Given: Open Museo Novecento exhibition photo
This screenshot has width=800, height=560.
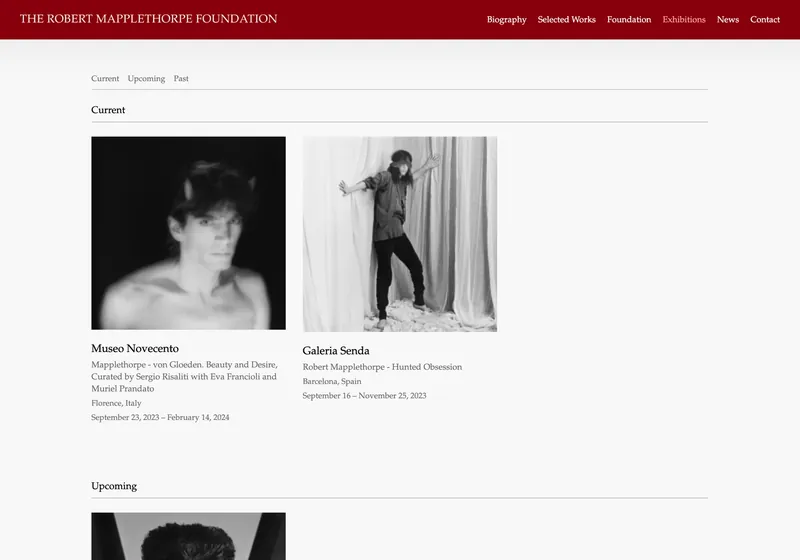Looking at the screenshot, I should [x=188, y=233].
